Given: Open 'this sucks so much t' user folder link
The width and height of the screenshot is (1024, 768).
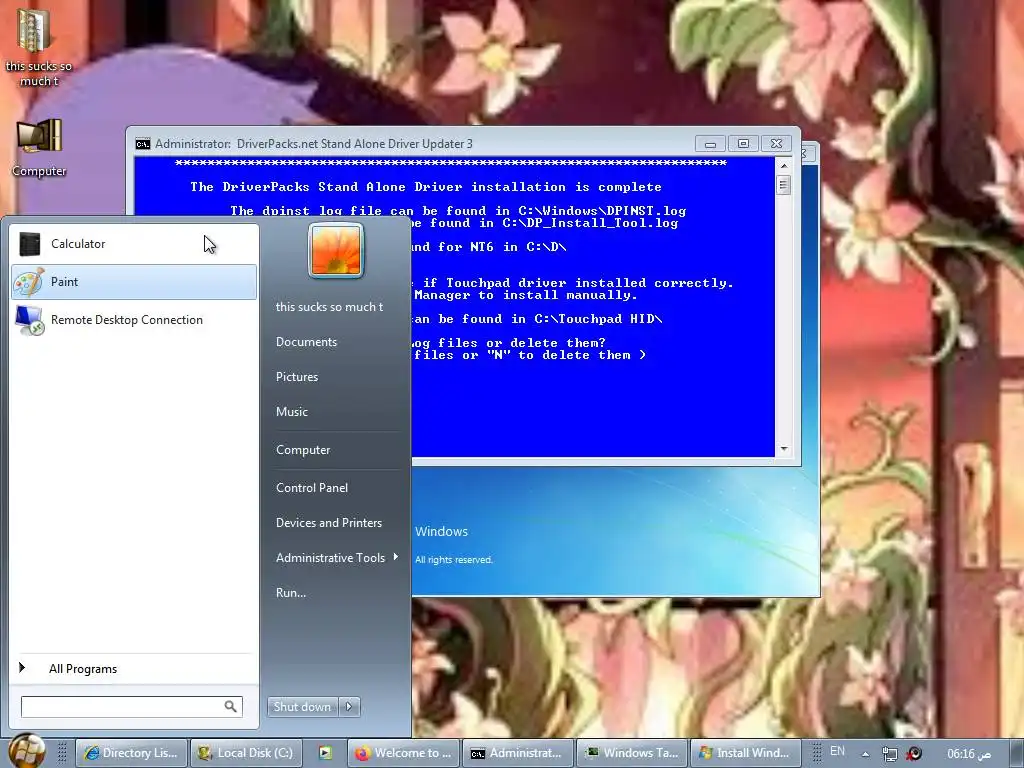Looking at the screenshot, I should (329, 307).
